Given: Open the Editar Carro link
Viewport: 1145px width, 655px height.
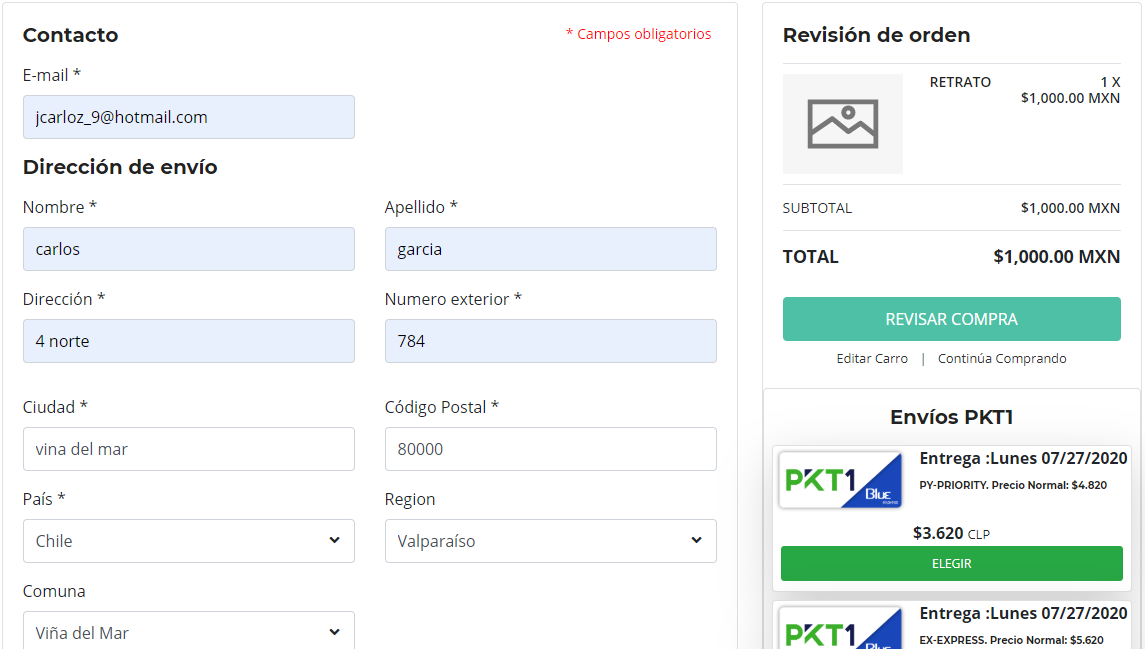Looking at the screenshot, I should tap(872, 359).
